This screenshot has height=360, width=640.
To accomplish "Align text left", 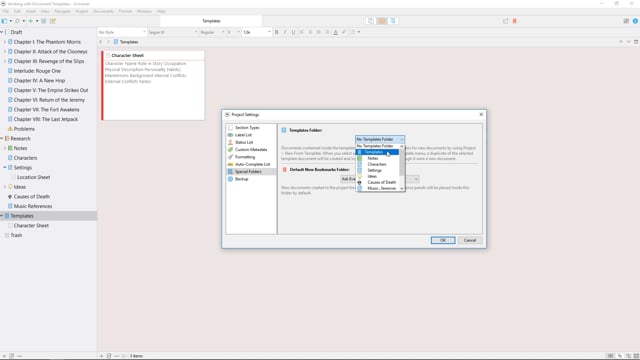I will pyautogui.click(x=302, y=32).
